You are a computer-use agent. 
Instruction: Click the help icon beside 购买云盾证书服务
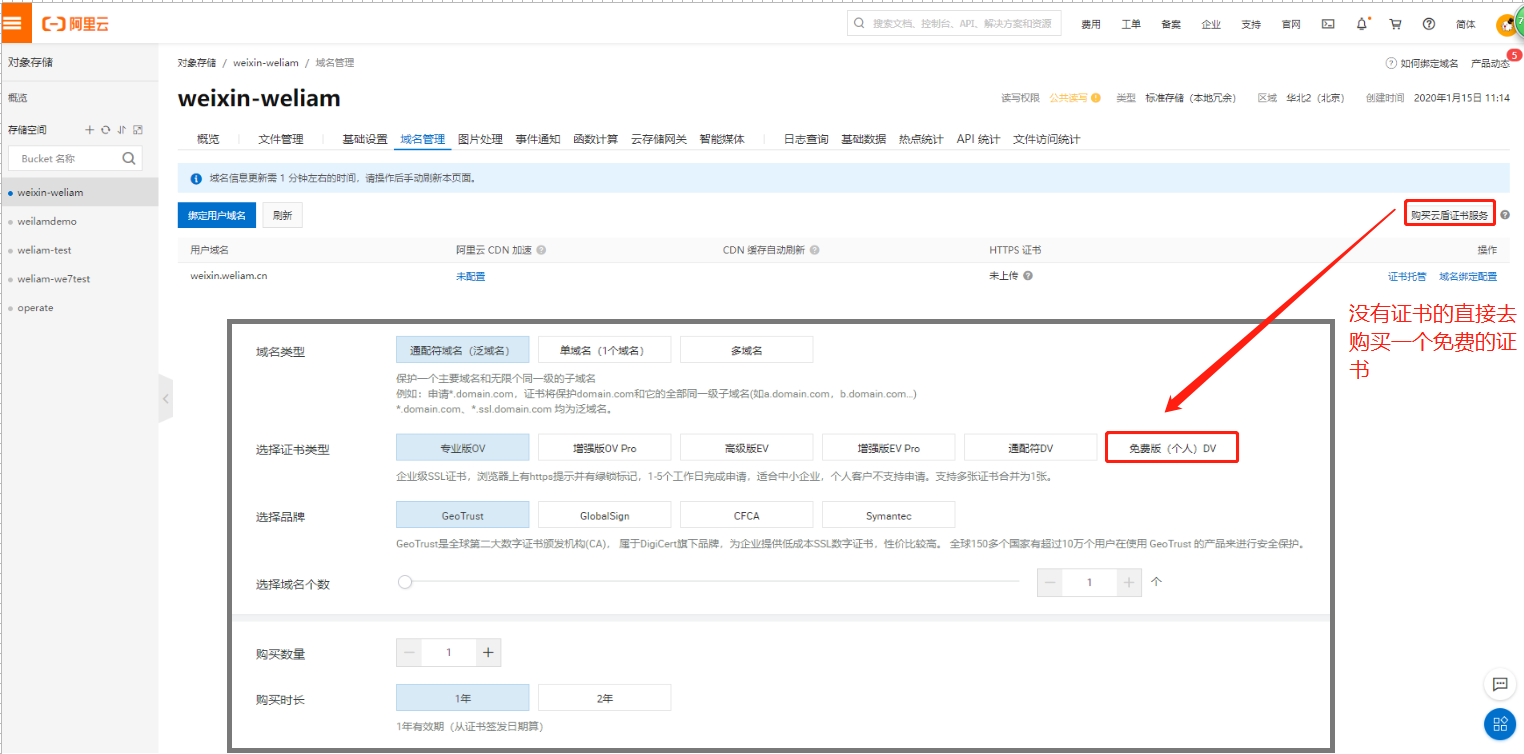(x=1505, y=215)
